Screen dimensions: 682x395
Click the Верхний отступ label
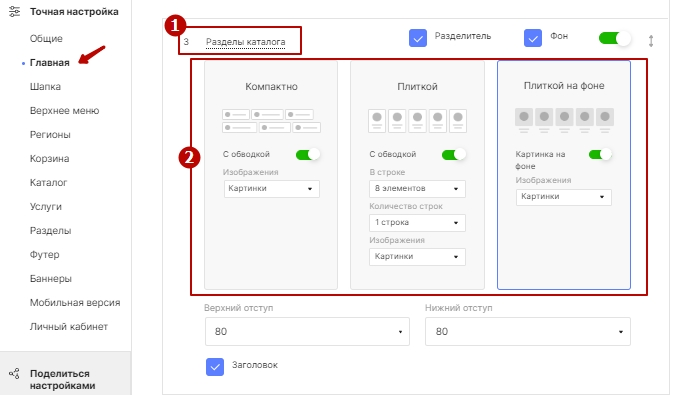[x=238, y=308]
